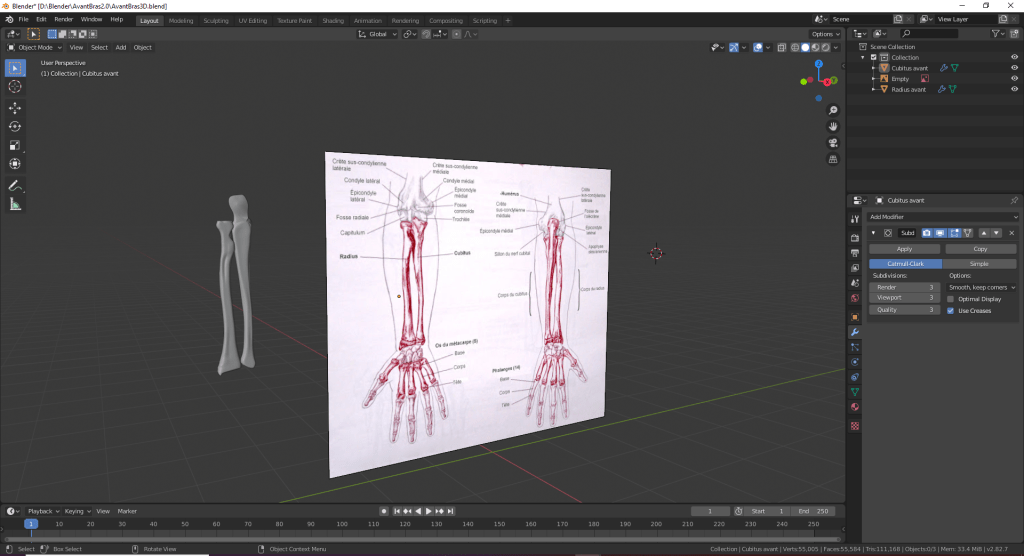Uncheck the Use Creases checkbox
This screenshot has height=556, width=1024.
coord(950,311)
